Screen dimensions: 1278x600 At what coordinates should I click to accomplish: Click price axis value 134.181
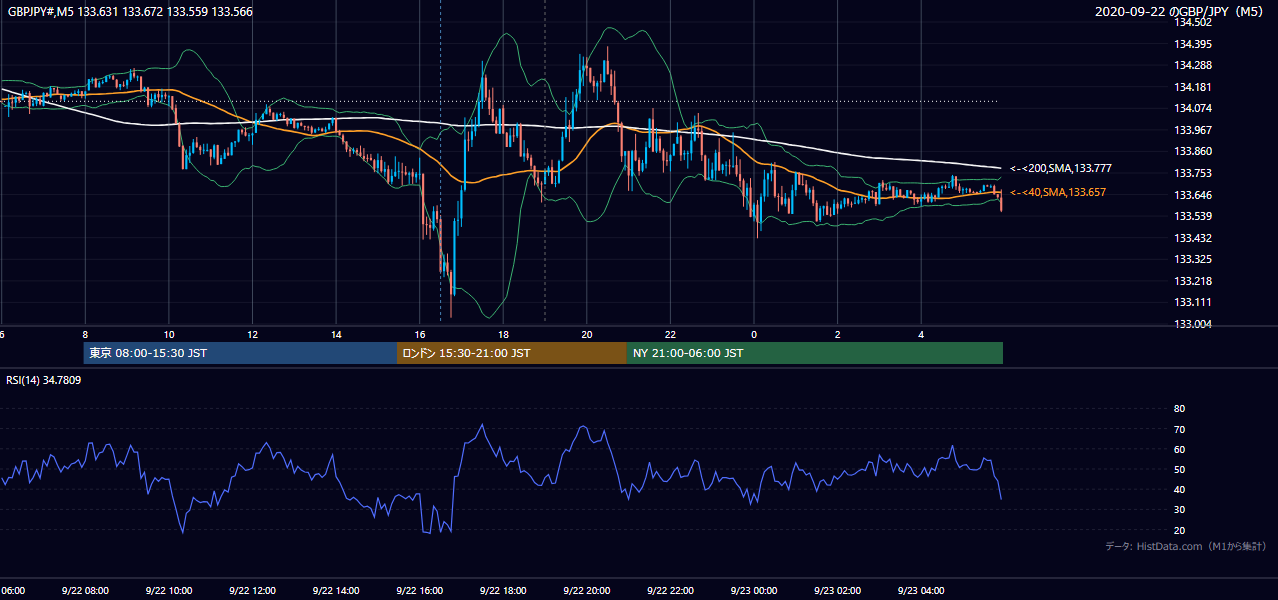coord(1192,87)
